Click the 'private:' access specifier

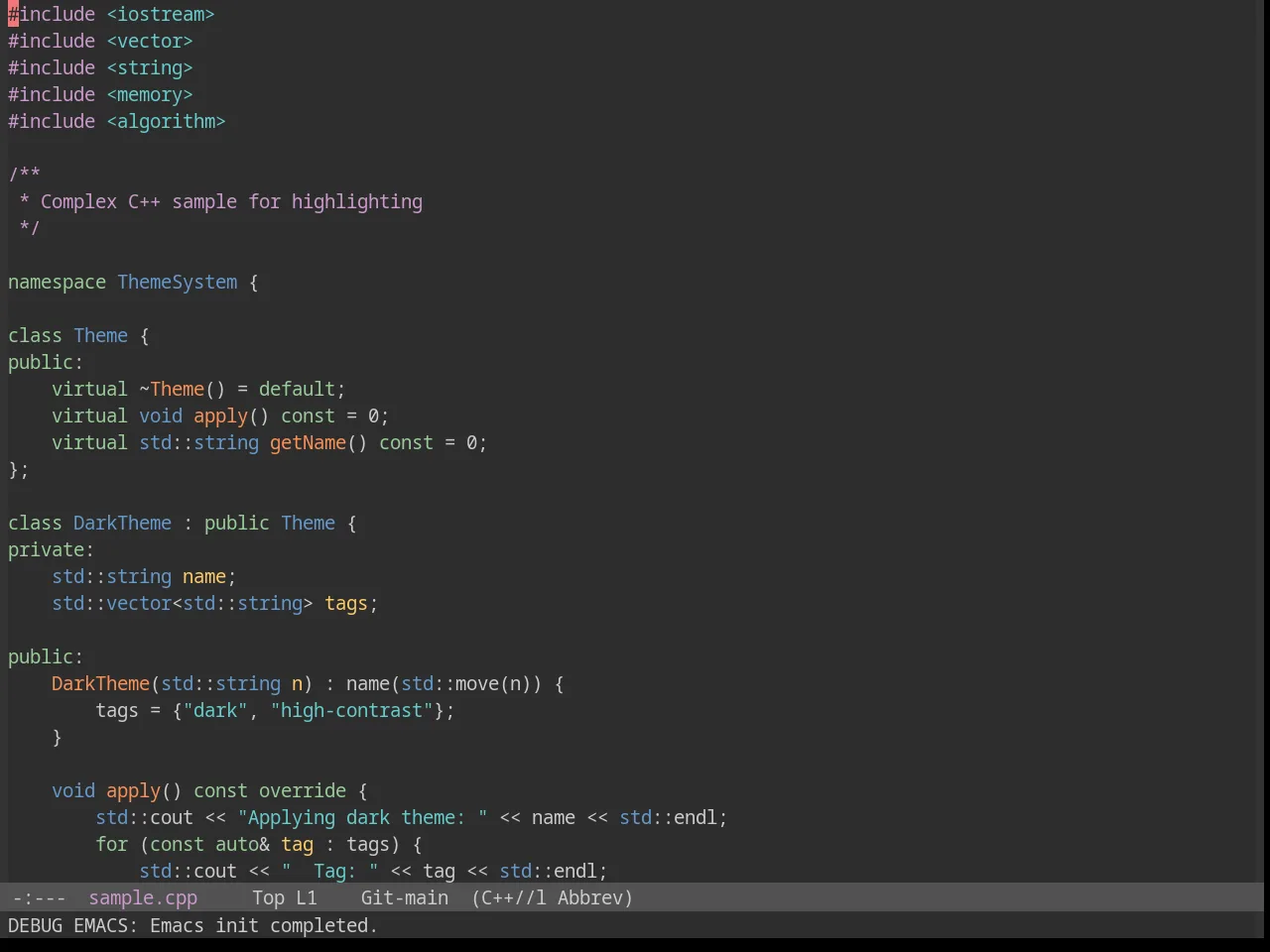pos(51,550)
